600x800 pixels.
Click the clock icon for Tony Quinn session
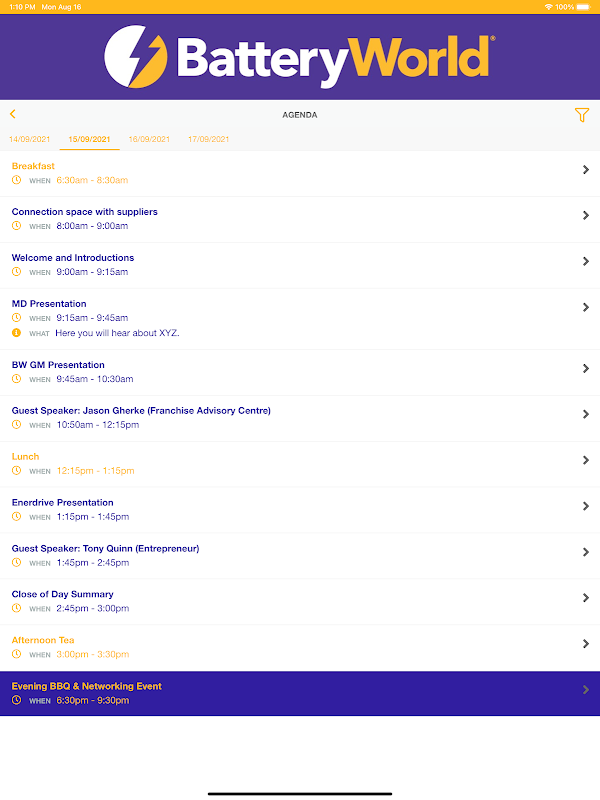pos(16,562)
